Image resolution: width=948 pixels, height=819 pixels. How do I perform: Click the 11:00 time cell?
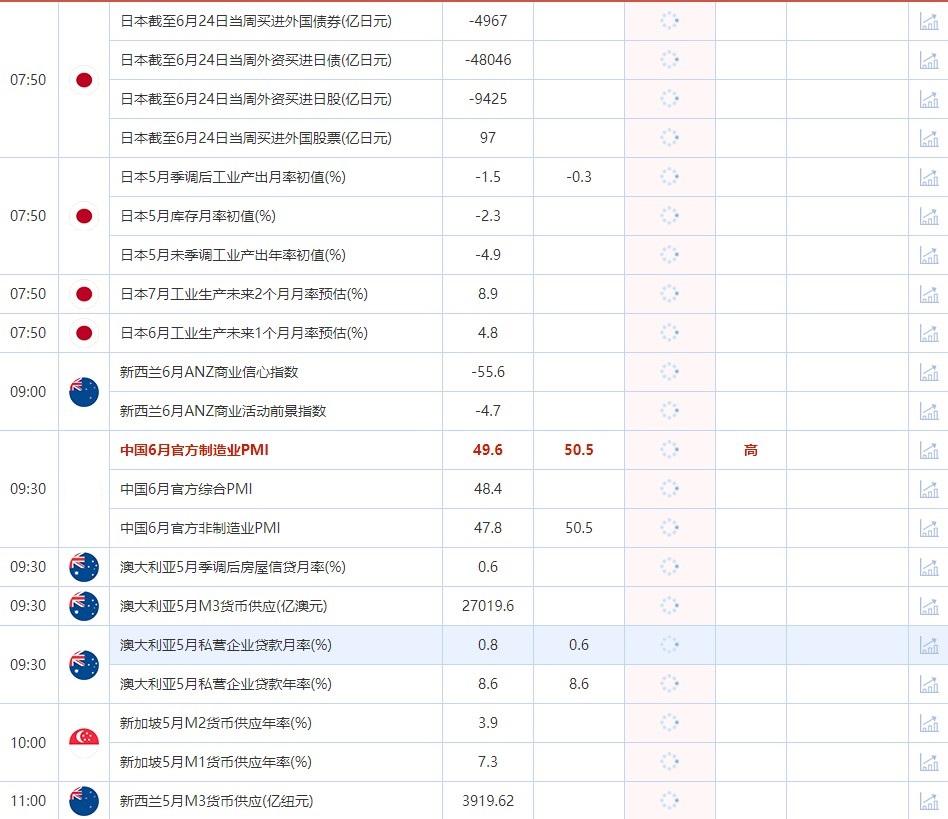tap(30, 800)
